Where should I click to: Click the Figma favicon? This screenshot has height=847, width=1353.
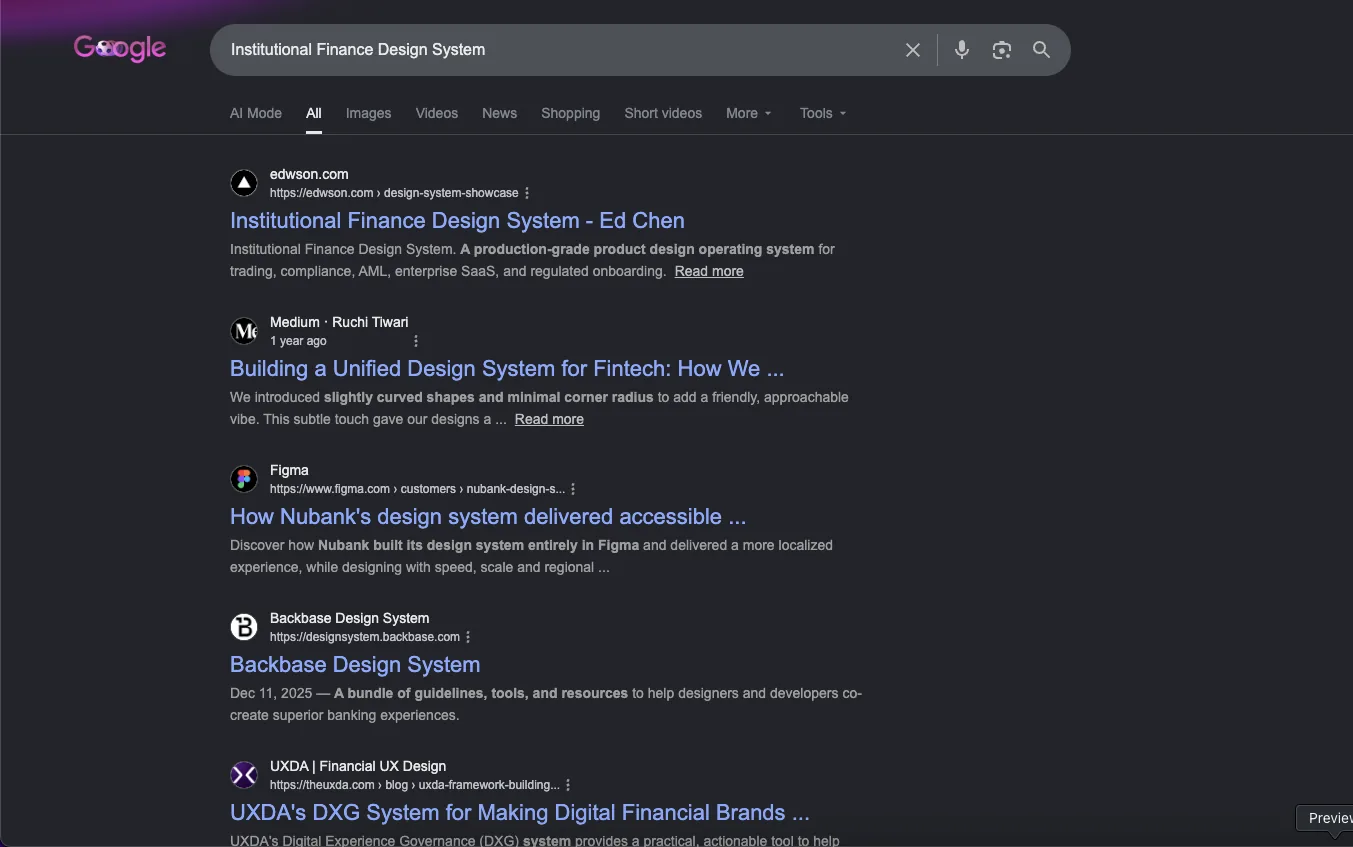[x=244, y=479]
